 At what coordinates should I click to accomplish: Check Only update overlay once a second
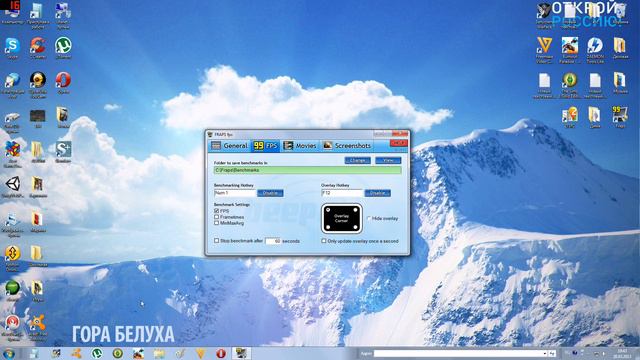[x=324, y=241]
